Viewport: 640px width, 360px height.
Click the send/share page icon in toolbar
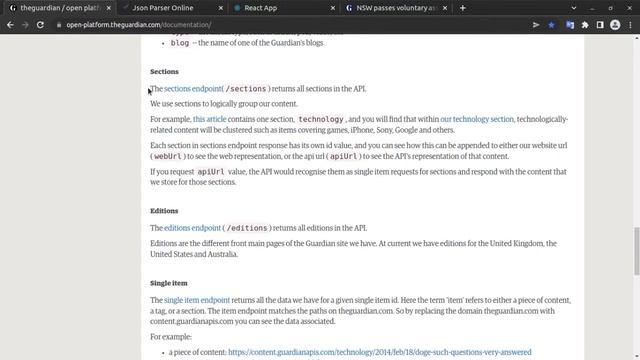(536, 25)
